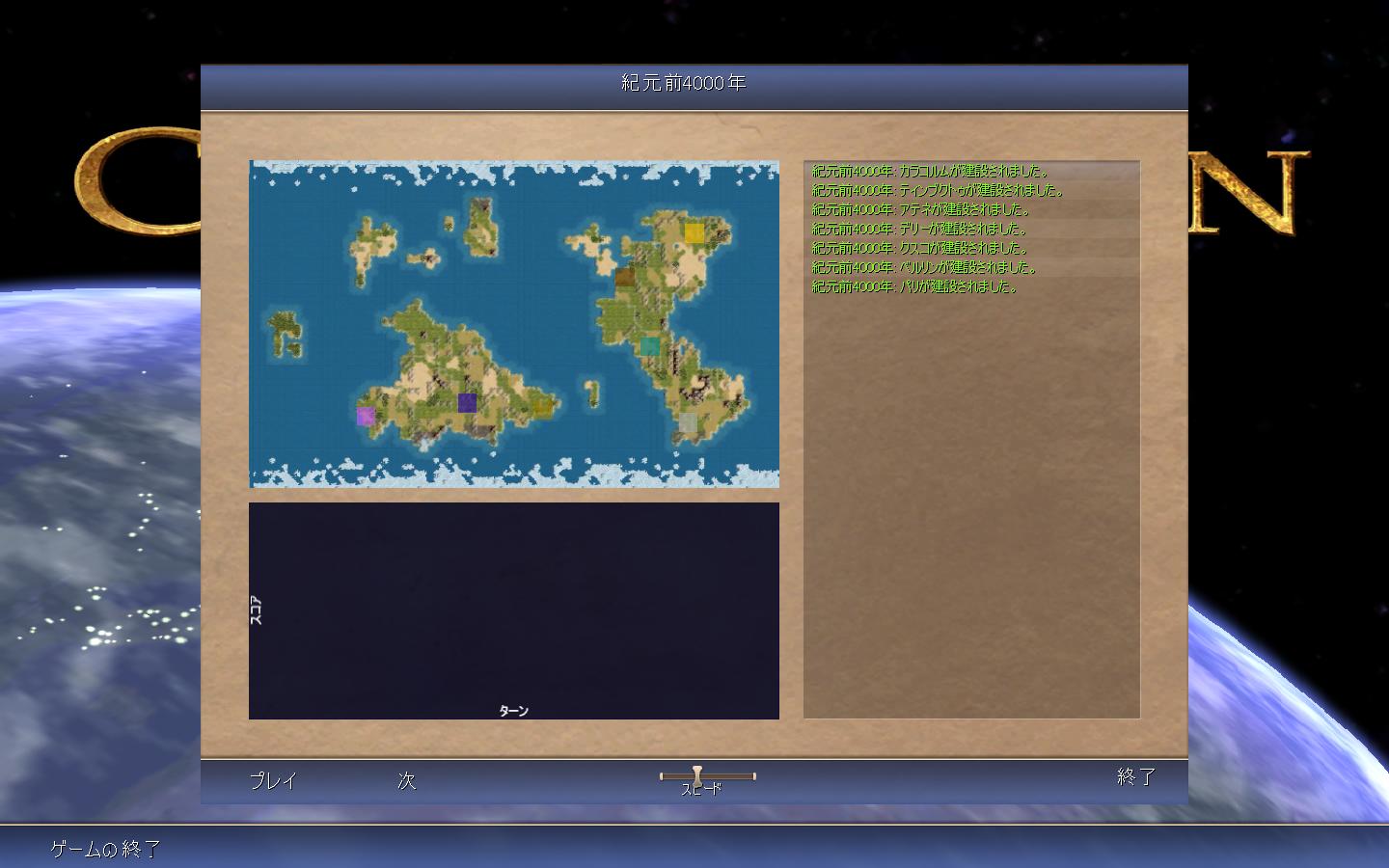This screenshot has width=1389, height=868.
Task: Click 終了 to close the replay screen
Action: pos(1136,776)
